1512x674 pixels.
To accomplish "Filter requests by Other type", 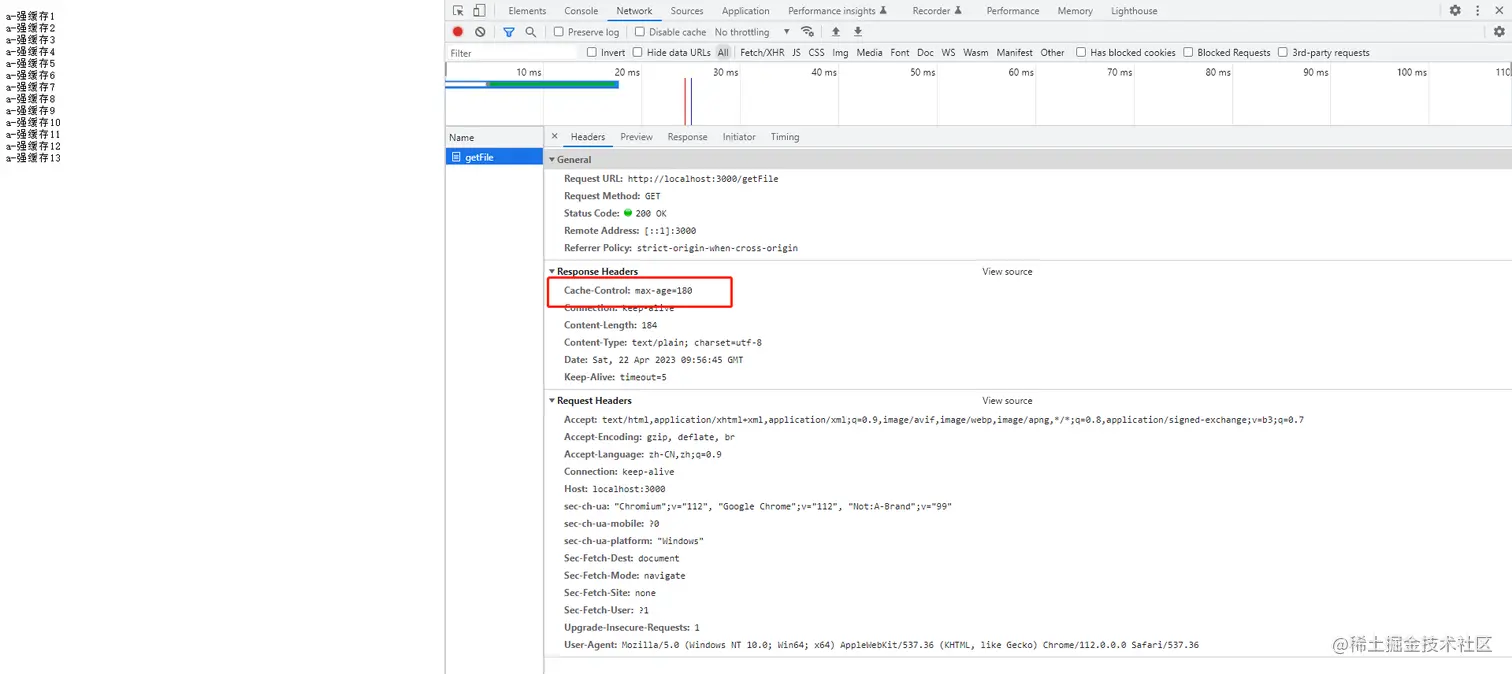I will pyautogui.click(x=1052, y=52).
